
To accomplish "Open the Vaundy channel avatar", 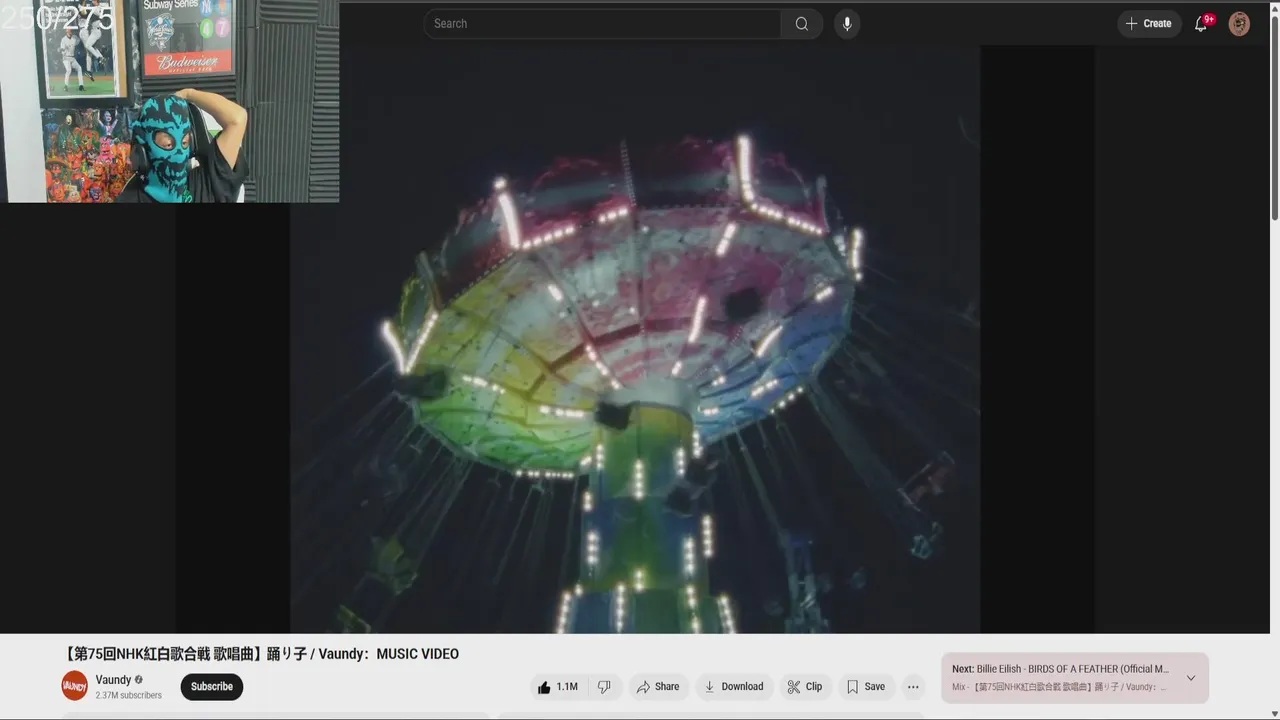I will pyautogui.click(x=75, y=686).
